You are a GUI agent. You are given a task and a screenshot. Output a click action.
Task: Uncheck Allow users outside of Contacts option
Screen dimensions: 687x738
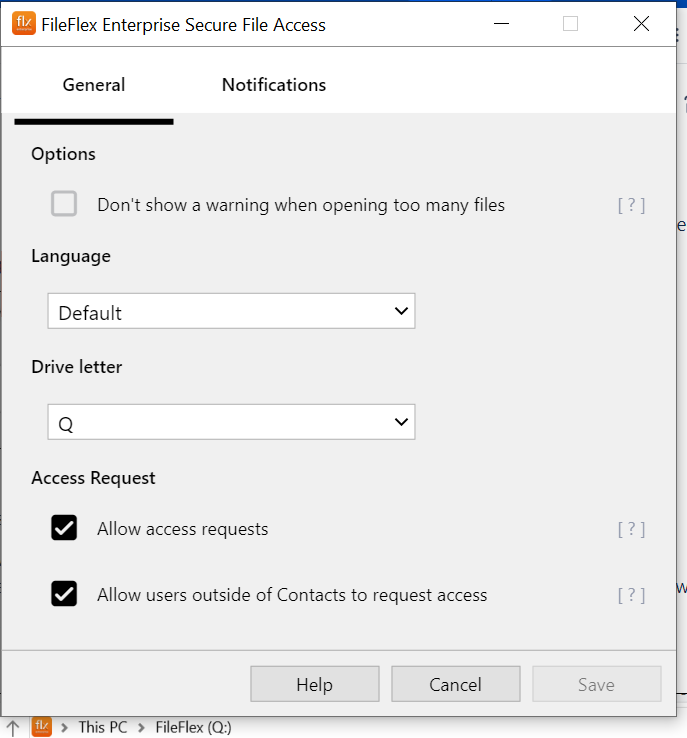click(64, 594)
